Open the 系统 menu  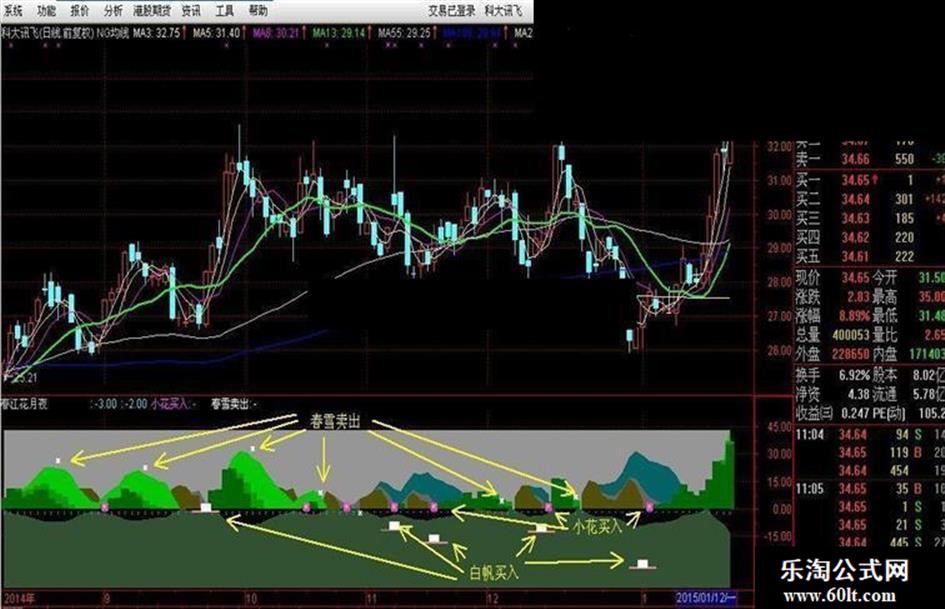pos(12,10)
